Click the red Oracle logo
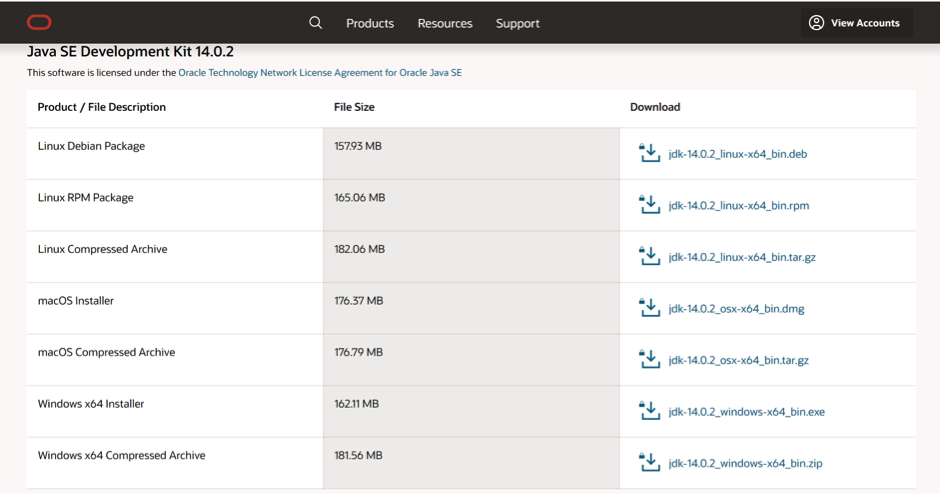The image size is (941, 494). [39, 23]
